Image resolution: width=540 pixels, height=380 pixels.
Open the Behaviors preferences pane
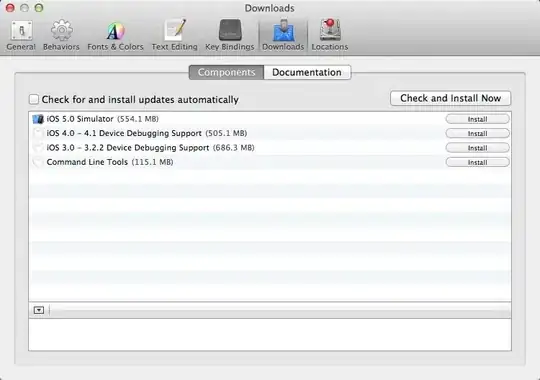coord(61,35)
